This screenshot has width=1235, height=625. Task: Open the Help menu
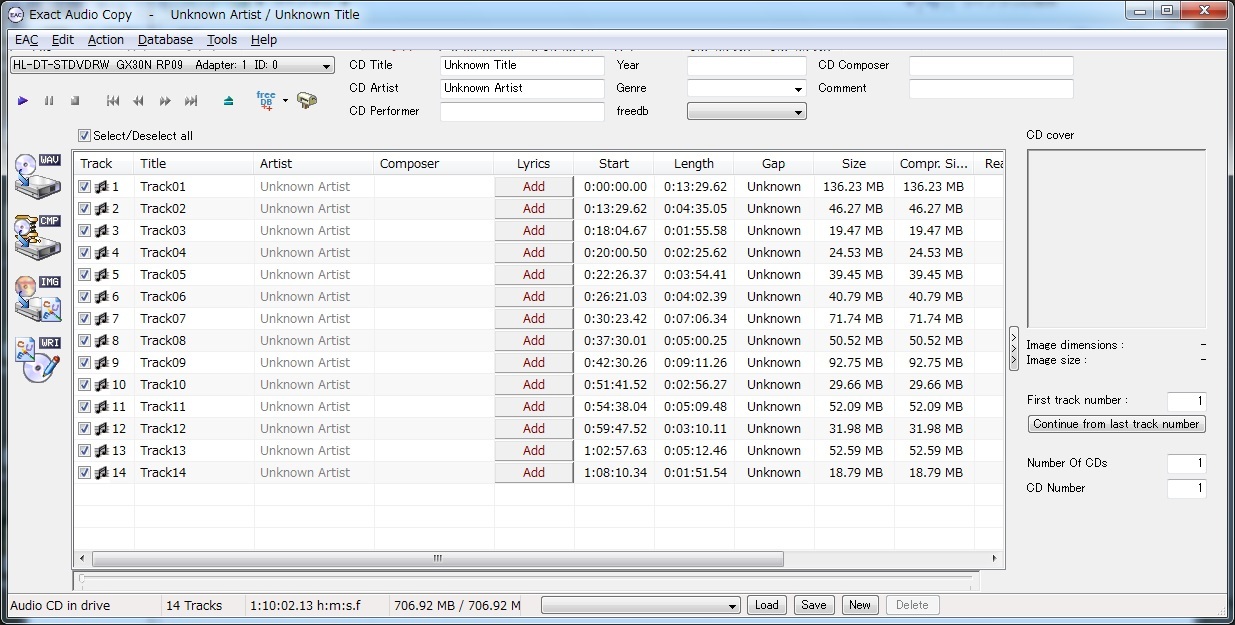(x=264, y=40)
